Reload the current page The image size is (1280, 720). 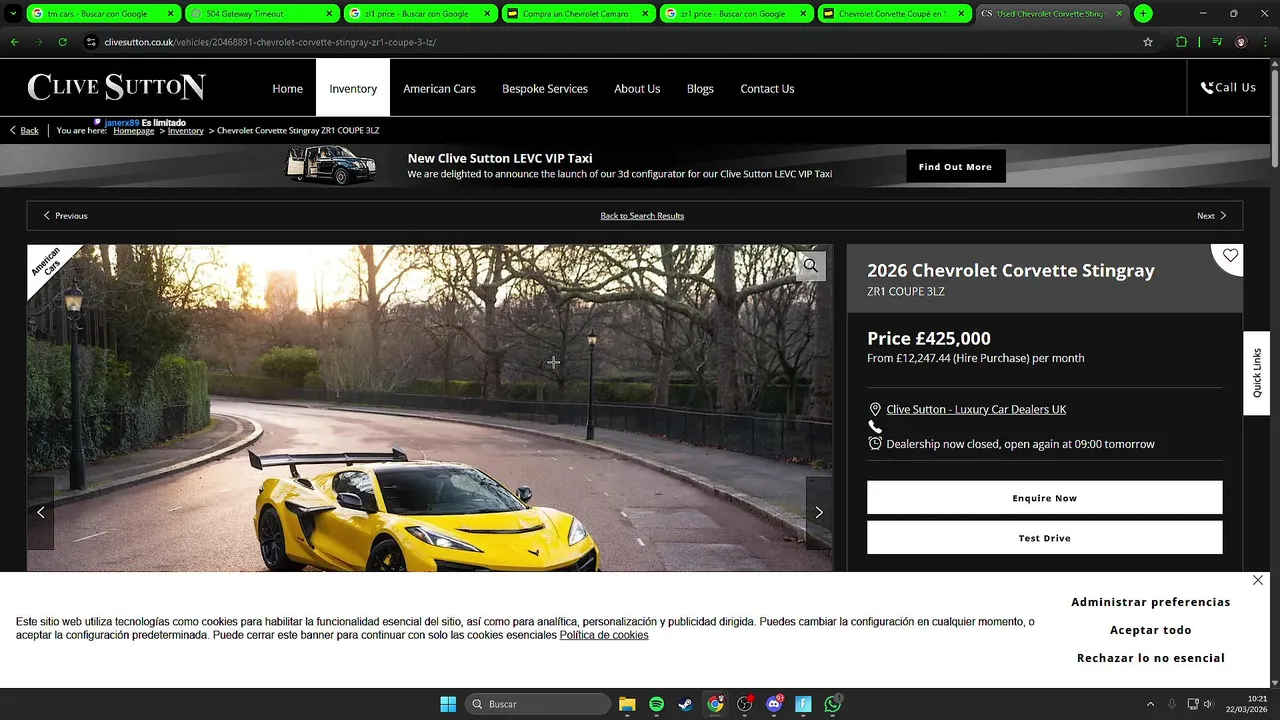point(62,42)
